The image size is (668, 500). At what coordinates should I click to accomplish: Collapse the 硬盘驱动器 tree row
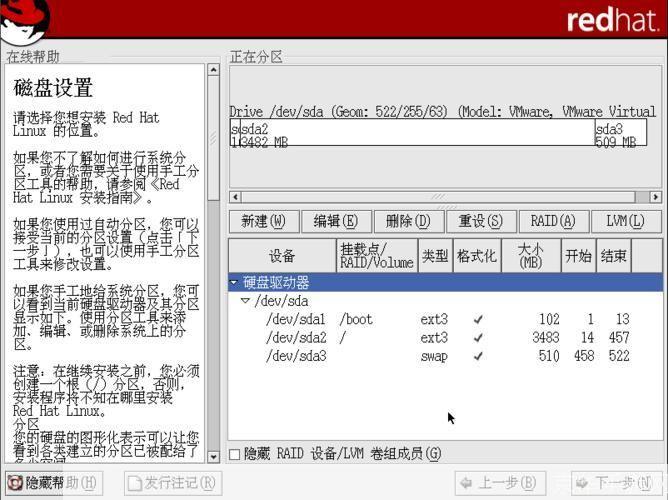(x=234, y=282)
